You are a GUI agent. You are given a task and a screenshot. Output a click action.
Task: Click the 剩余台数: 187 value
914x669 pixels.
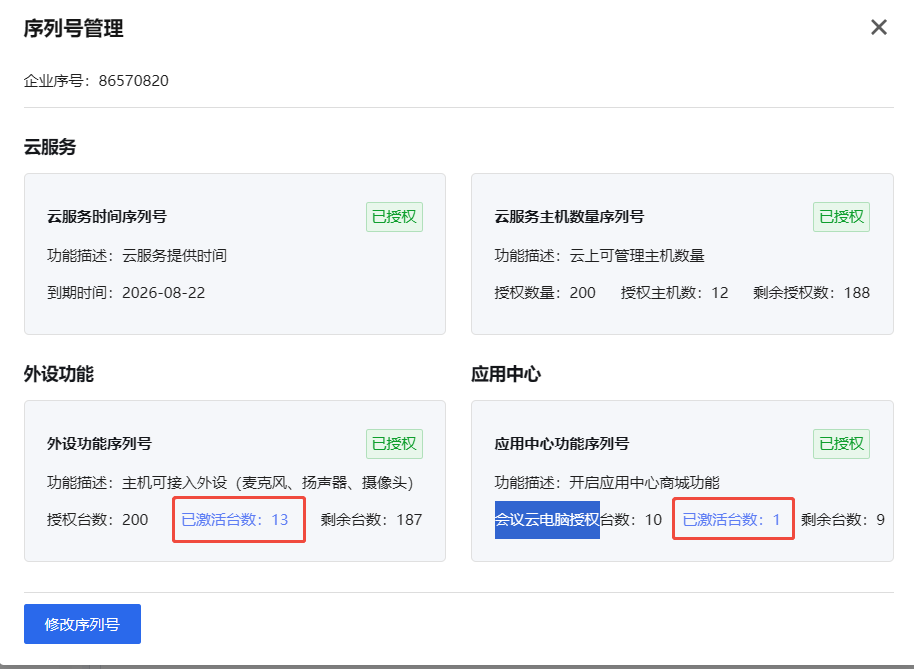point(371,519)
